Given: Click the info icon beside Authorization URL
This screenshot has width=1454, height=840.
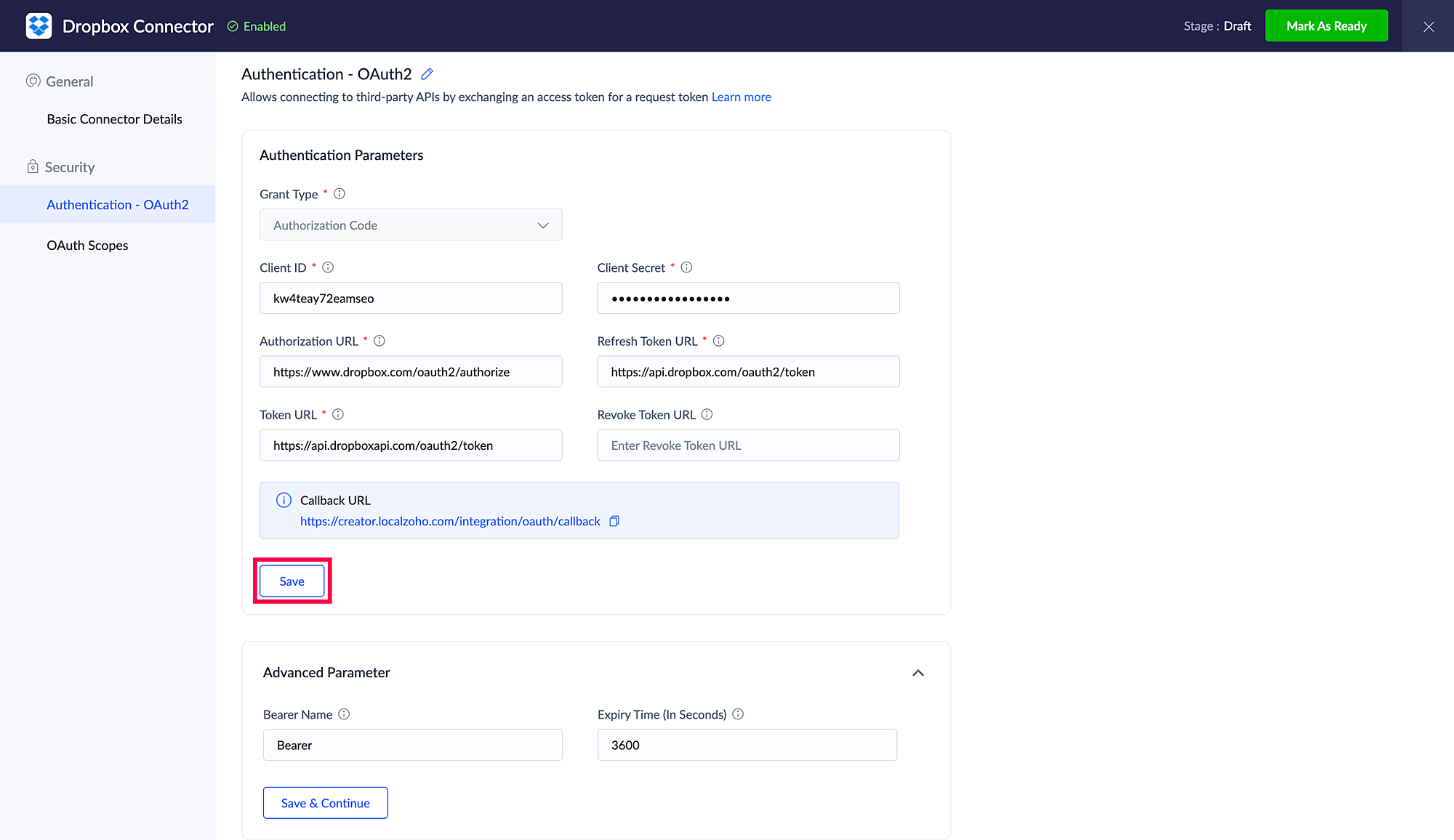Looking at the screenshot, I should pyautogui.click(x=379, y=341).
